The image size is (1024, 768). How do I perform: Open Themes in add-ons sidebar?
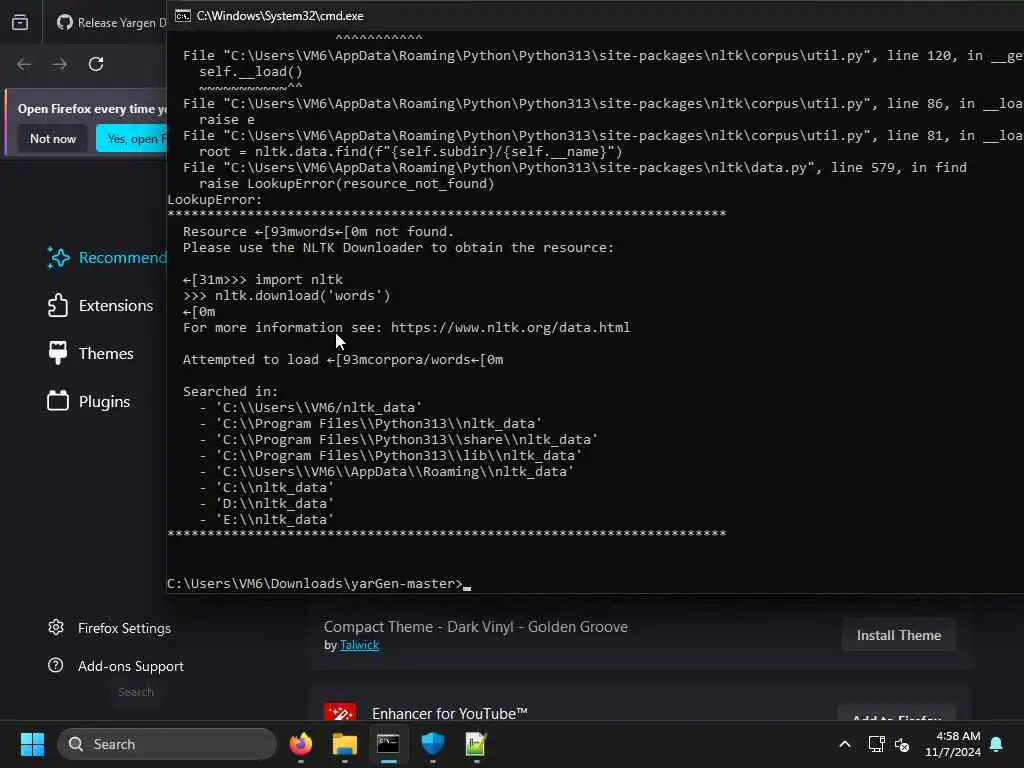click(91, 353)
